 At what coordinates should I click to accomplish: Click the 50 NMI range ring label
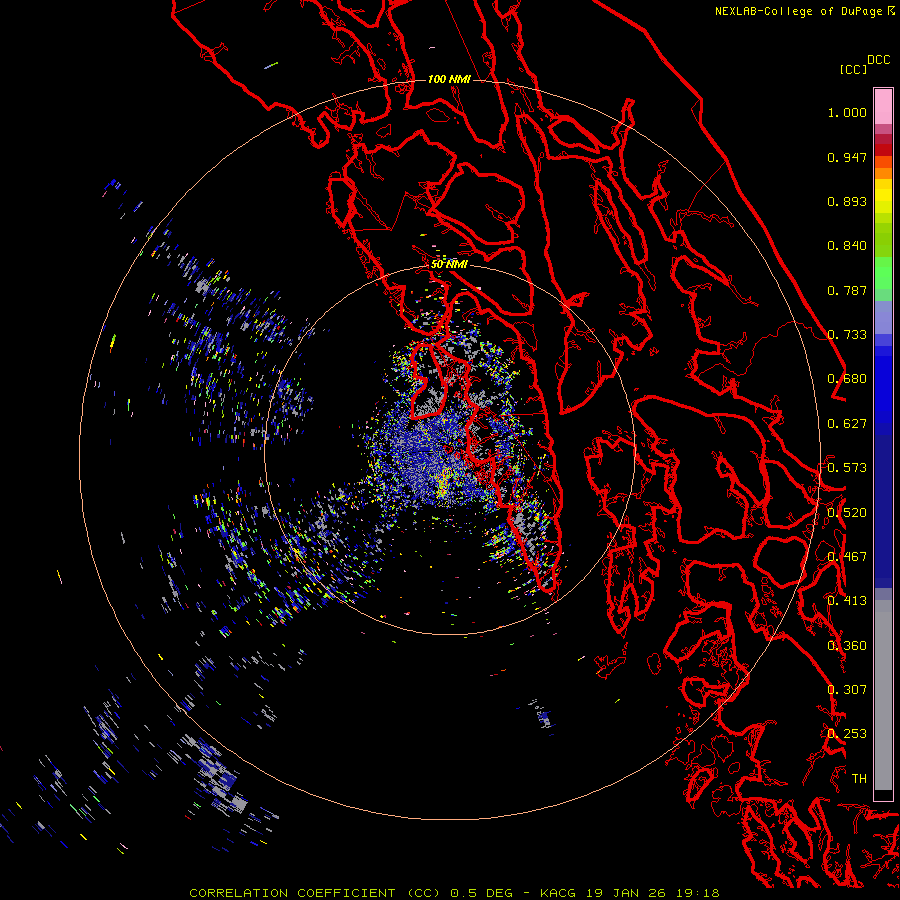click(449, 264)
